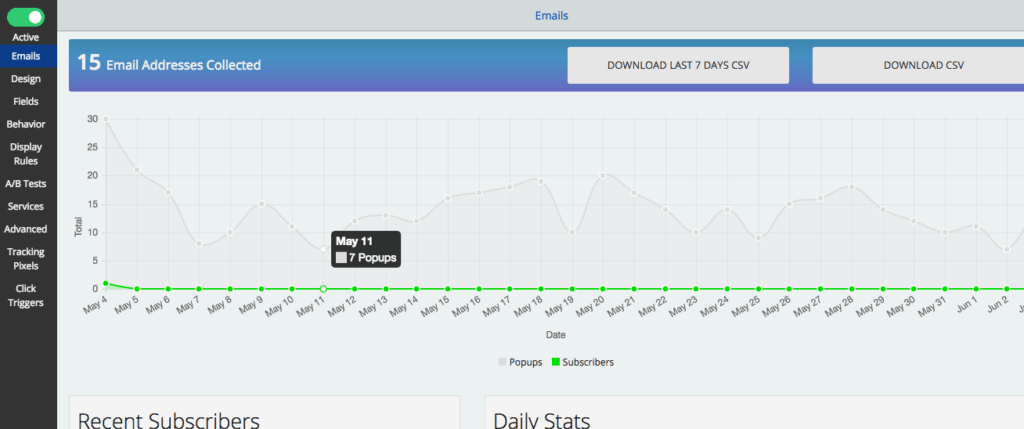Viewport: 1024px width, 429px height.
Task: Toggle the green Active switch off
Action: (25, 18)
